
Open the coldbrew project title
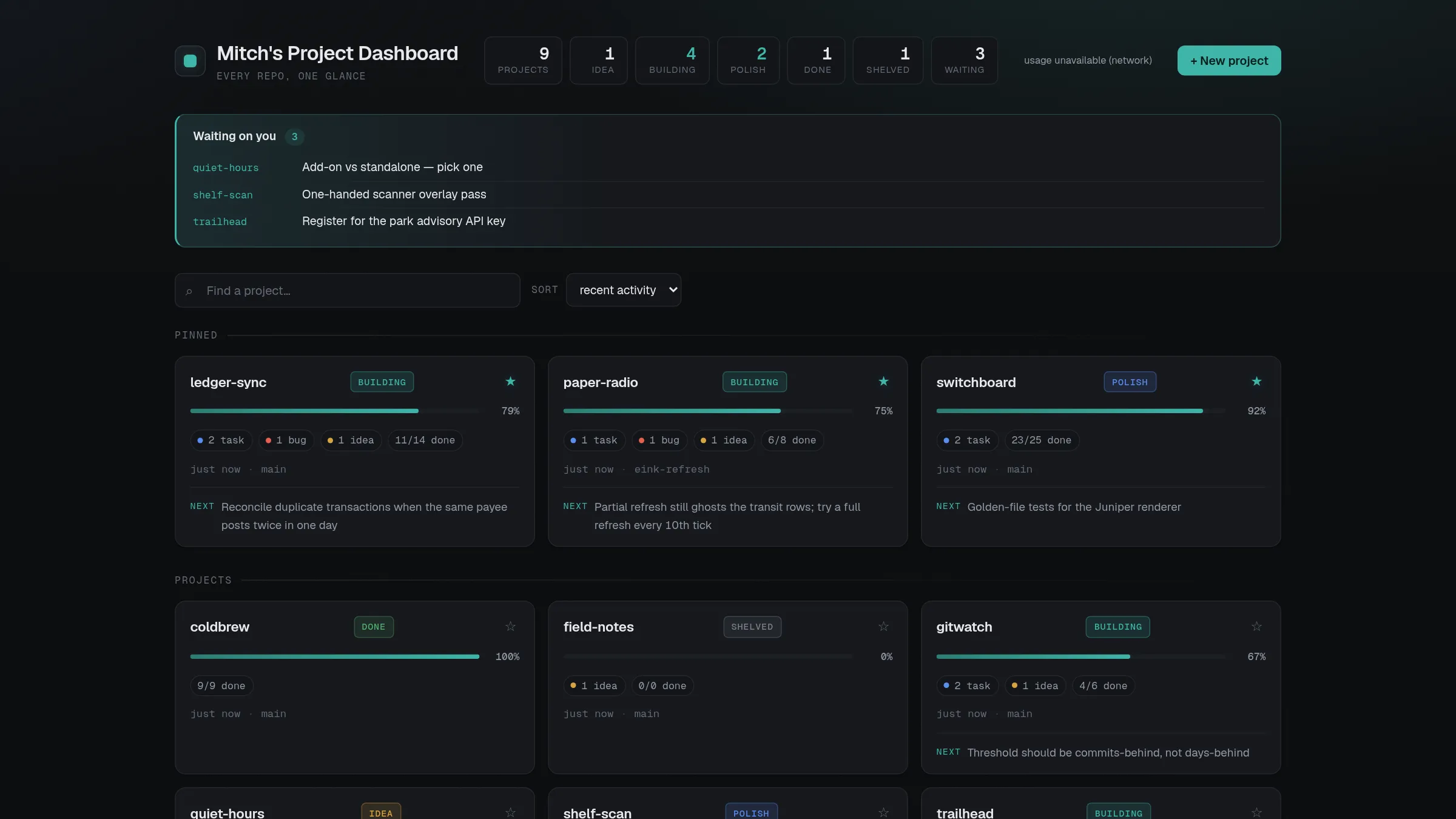[x=220, y=627]
